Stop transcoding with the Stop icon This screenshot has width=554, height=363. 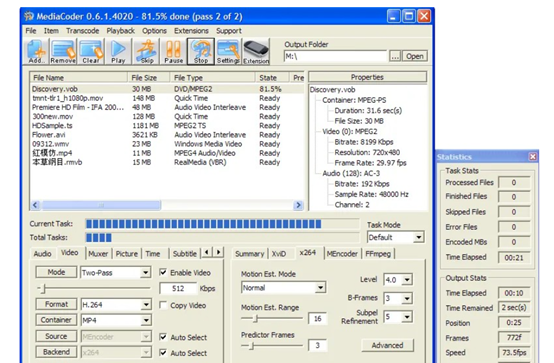coord(201,52)
